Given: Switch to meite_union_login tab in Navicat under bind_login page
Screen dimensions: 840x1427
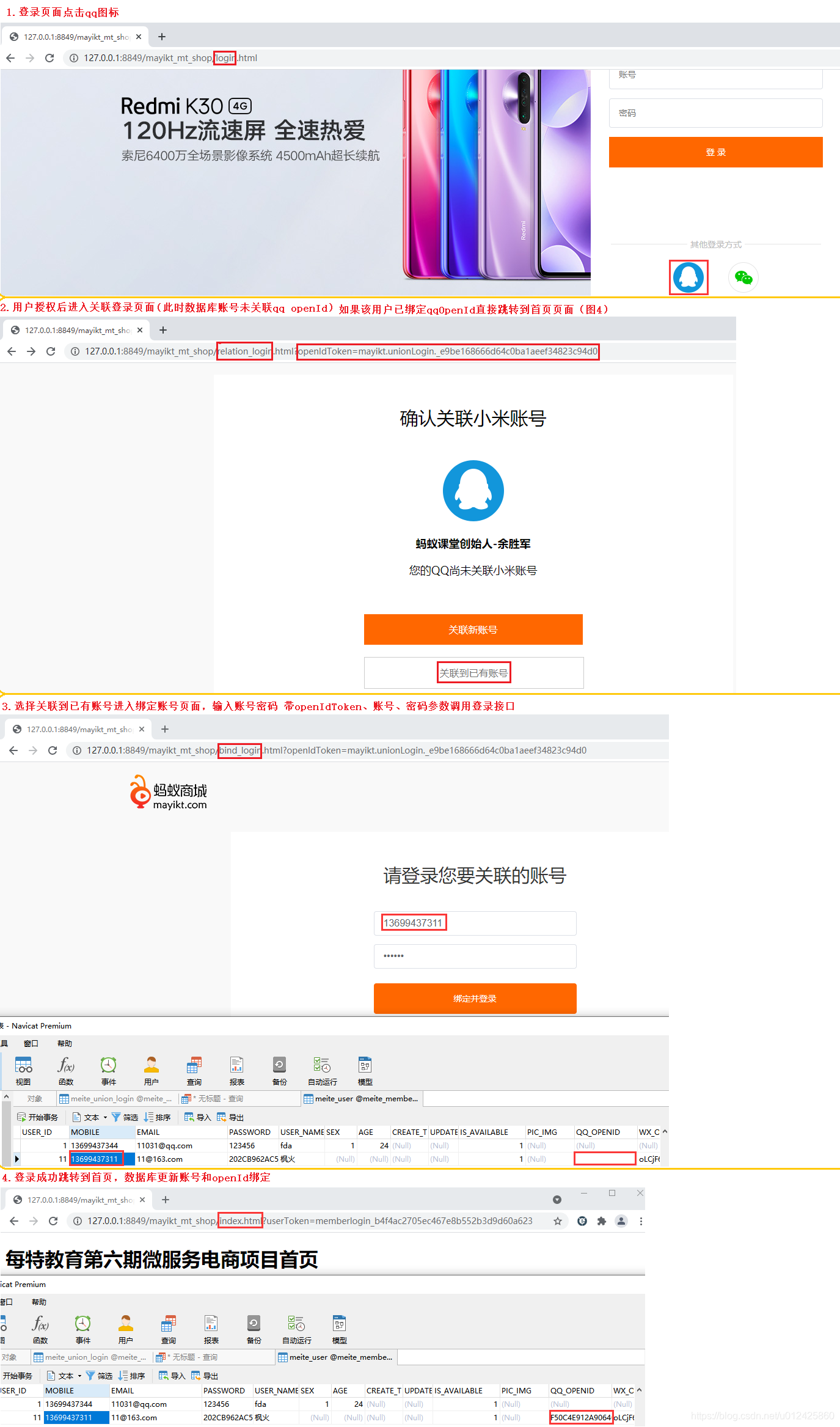Looking at the screenshot, I should pos(116,1098).
